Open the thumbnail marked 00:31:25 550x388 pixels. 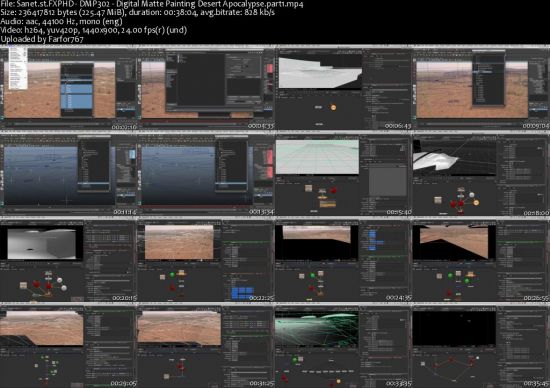206,346
